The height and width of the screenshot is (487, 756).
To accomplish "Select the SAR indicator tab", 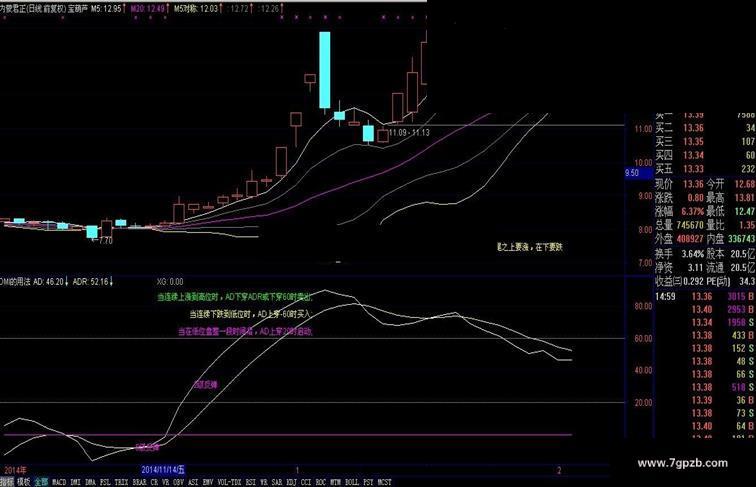I will (277, 482).
